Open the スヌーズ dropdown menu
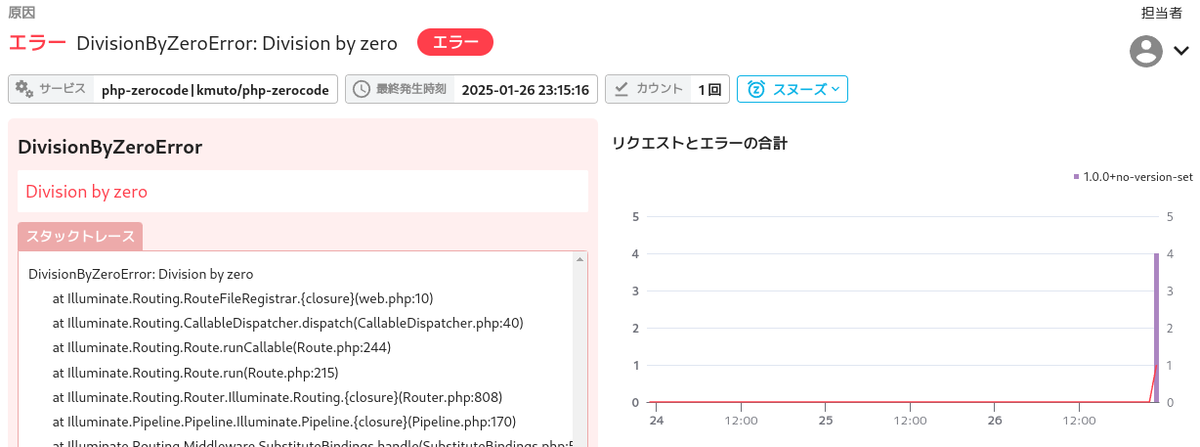The image size is (1200, 447). pyautogui.click(x=793, y=89)
